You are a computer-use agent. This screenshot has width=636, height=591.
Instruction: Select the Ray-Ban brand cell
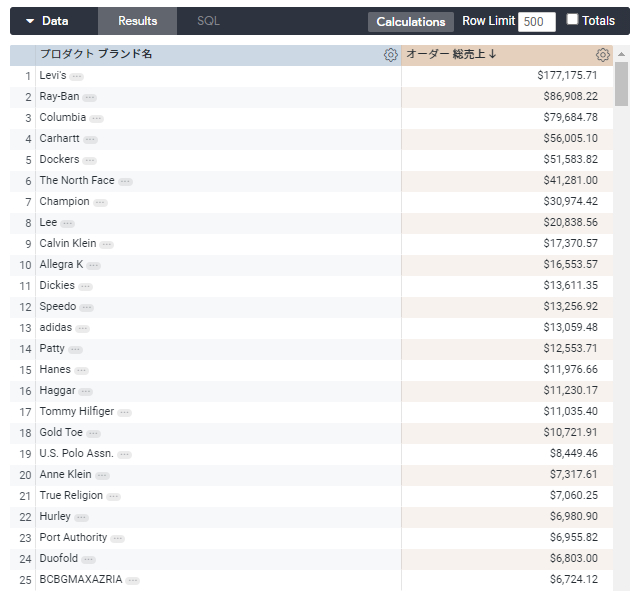tap(218, 97)
